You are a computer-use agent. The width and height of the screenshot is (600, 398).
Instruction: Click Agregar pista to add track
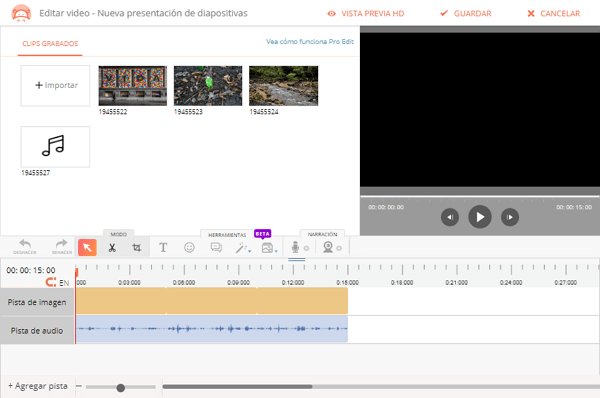pos(38,386)
